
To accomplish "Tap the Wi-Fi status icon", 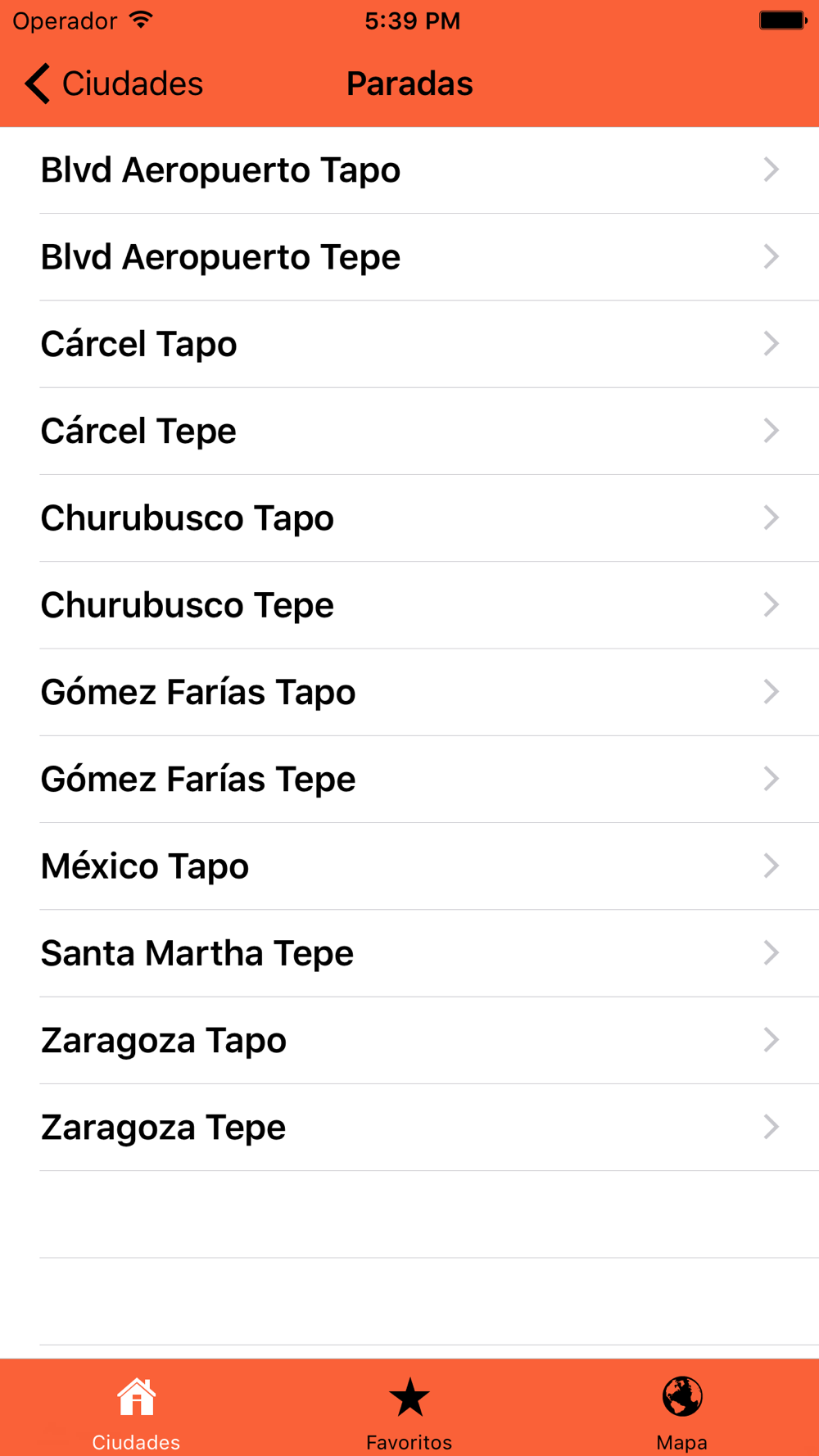I will click(x=142, y=20).
